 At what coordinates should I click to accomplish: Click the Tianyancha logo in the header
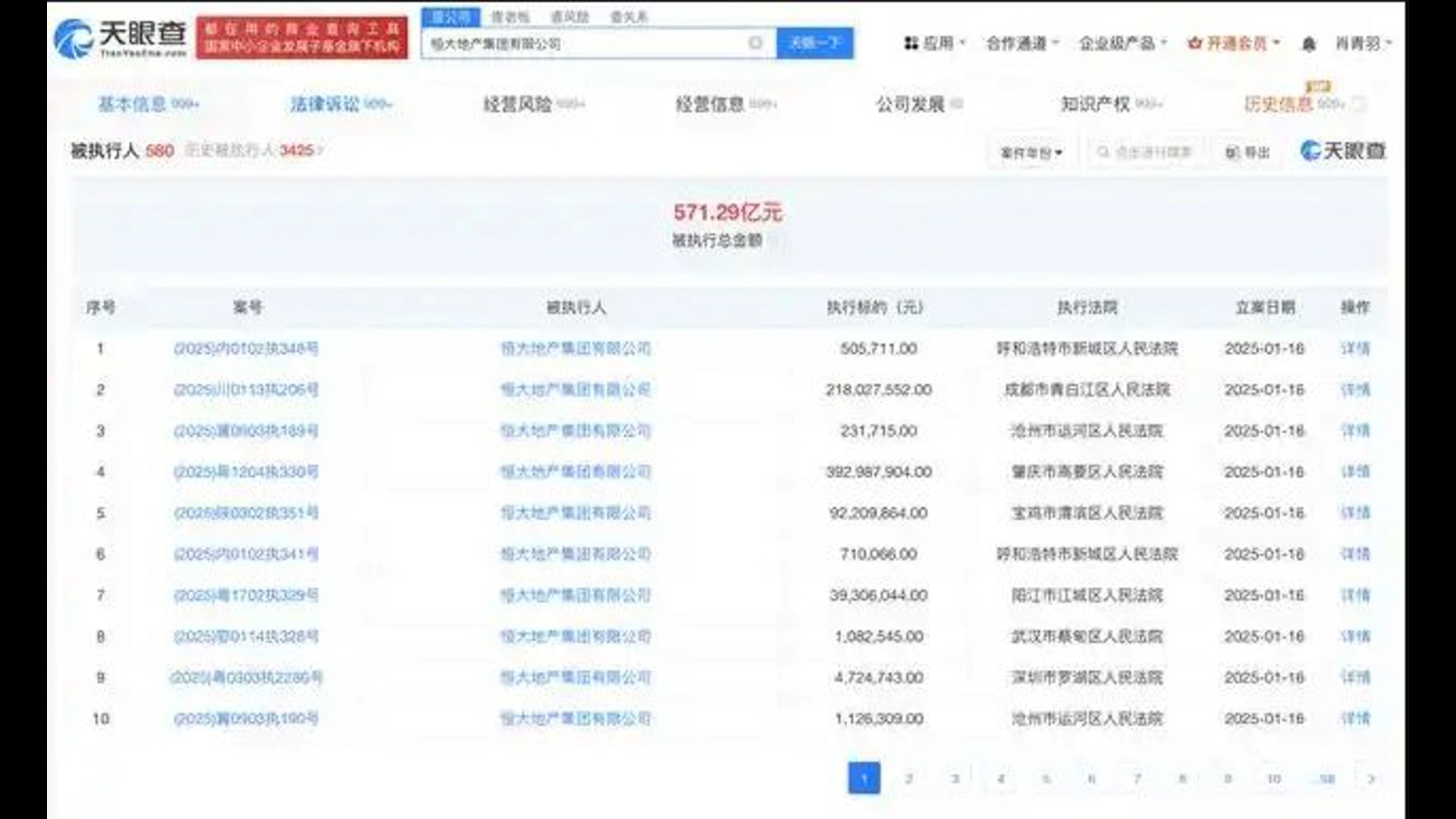pyautogui.click(x=120, y=38)
